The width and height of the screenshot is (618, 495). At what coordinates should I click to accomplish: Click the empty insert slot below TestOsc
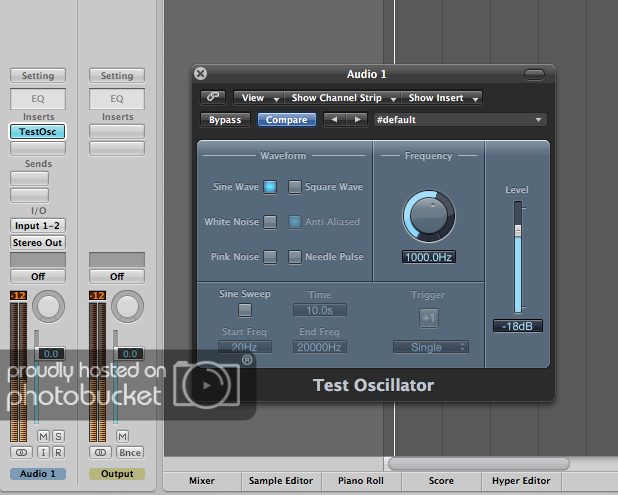(x=38, y=149)
